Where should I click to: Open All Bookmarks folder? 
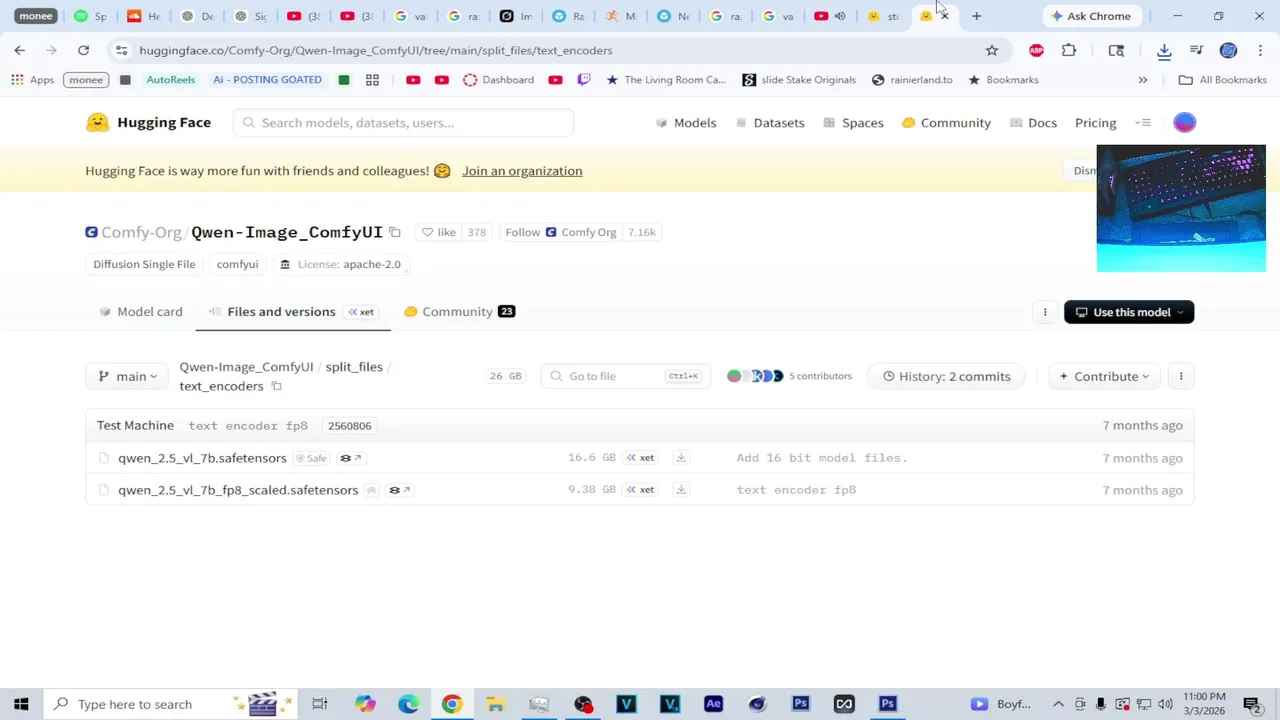1222,80
